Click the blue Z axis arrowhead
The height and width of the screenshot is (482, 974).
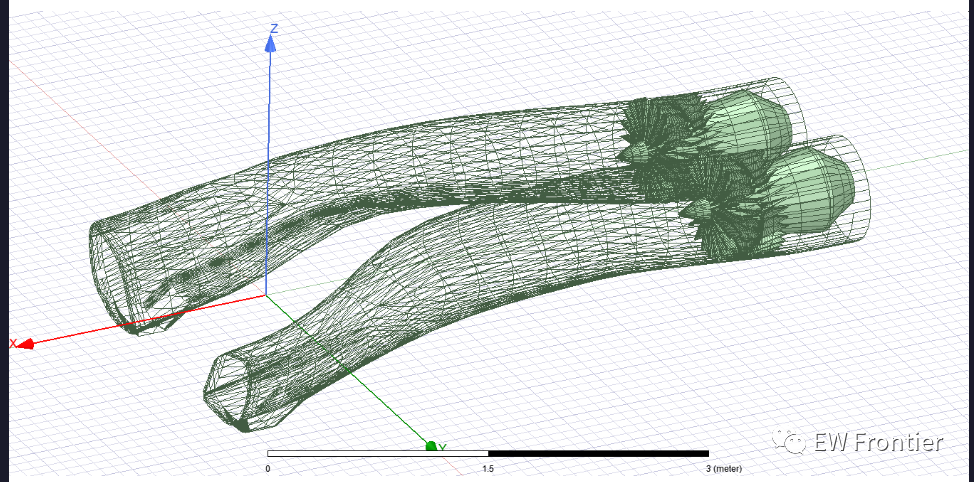pos(270,43)
